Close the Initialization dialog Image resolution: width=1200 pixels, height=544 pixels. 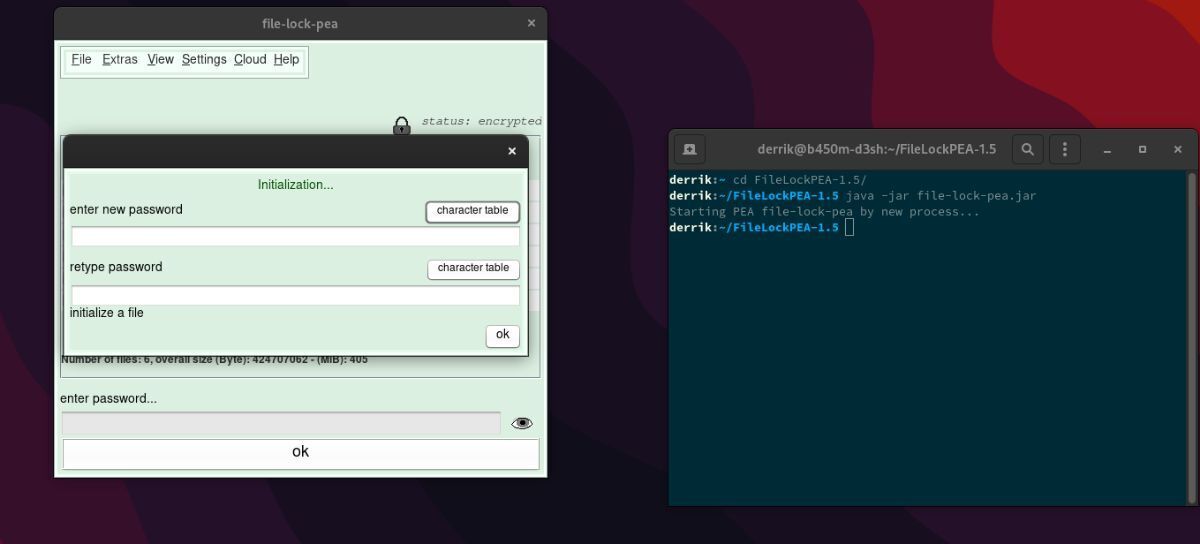[512, 151]
